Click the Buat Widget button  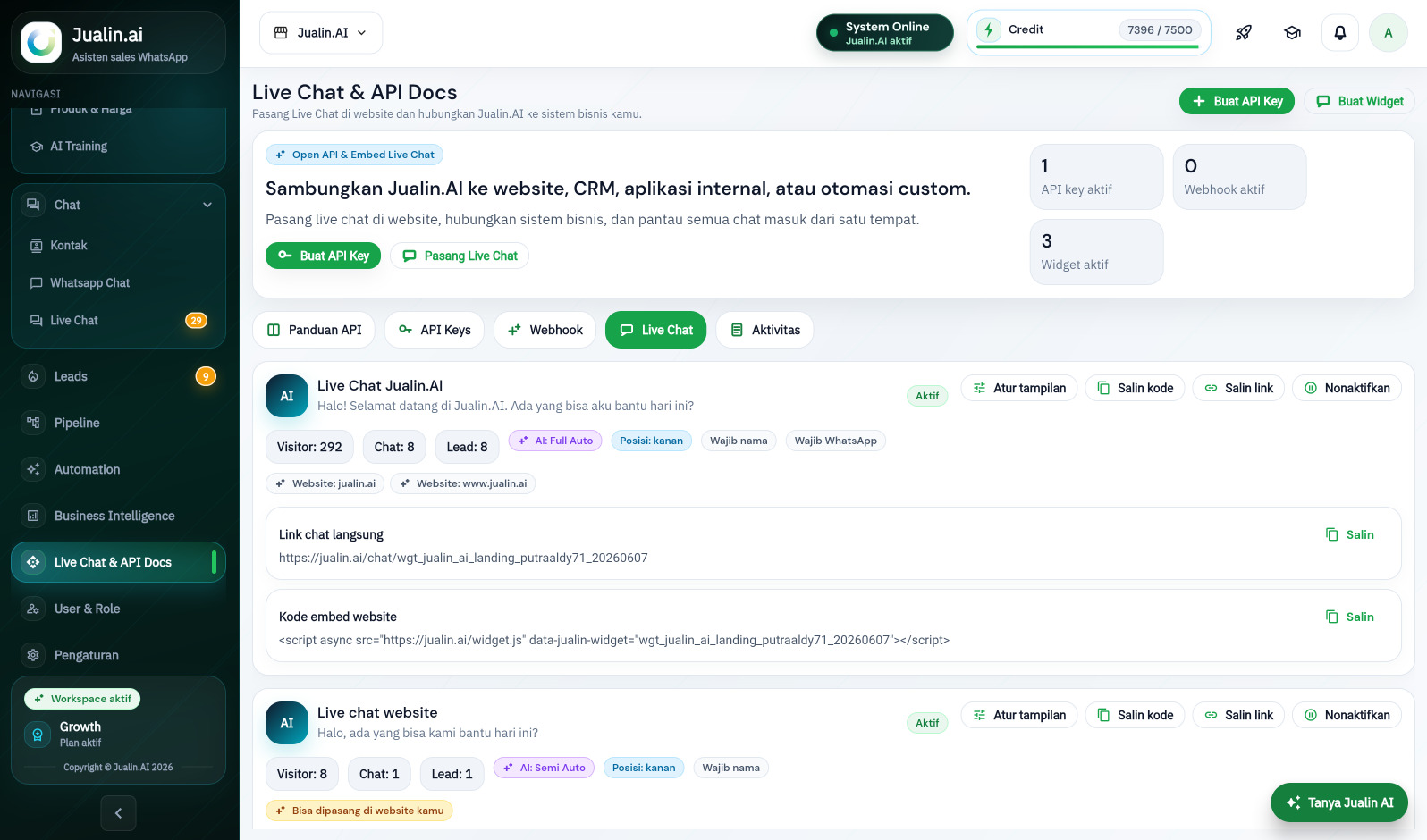(1359, 101)
